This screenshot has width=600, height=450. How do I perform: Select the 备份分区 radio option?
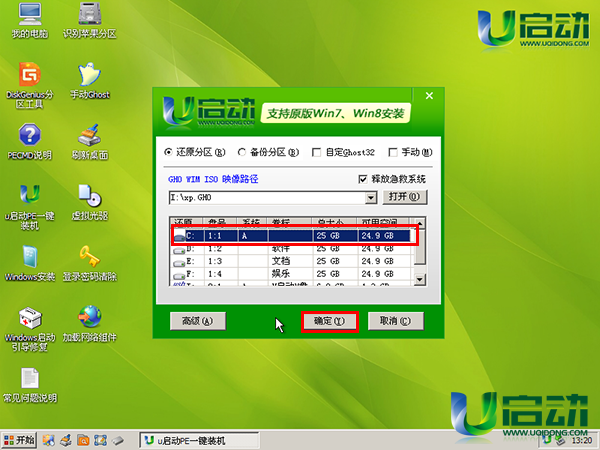coord(268,152)
